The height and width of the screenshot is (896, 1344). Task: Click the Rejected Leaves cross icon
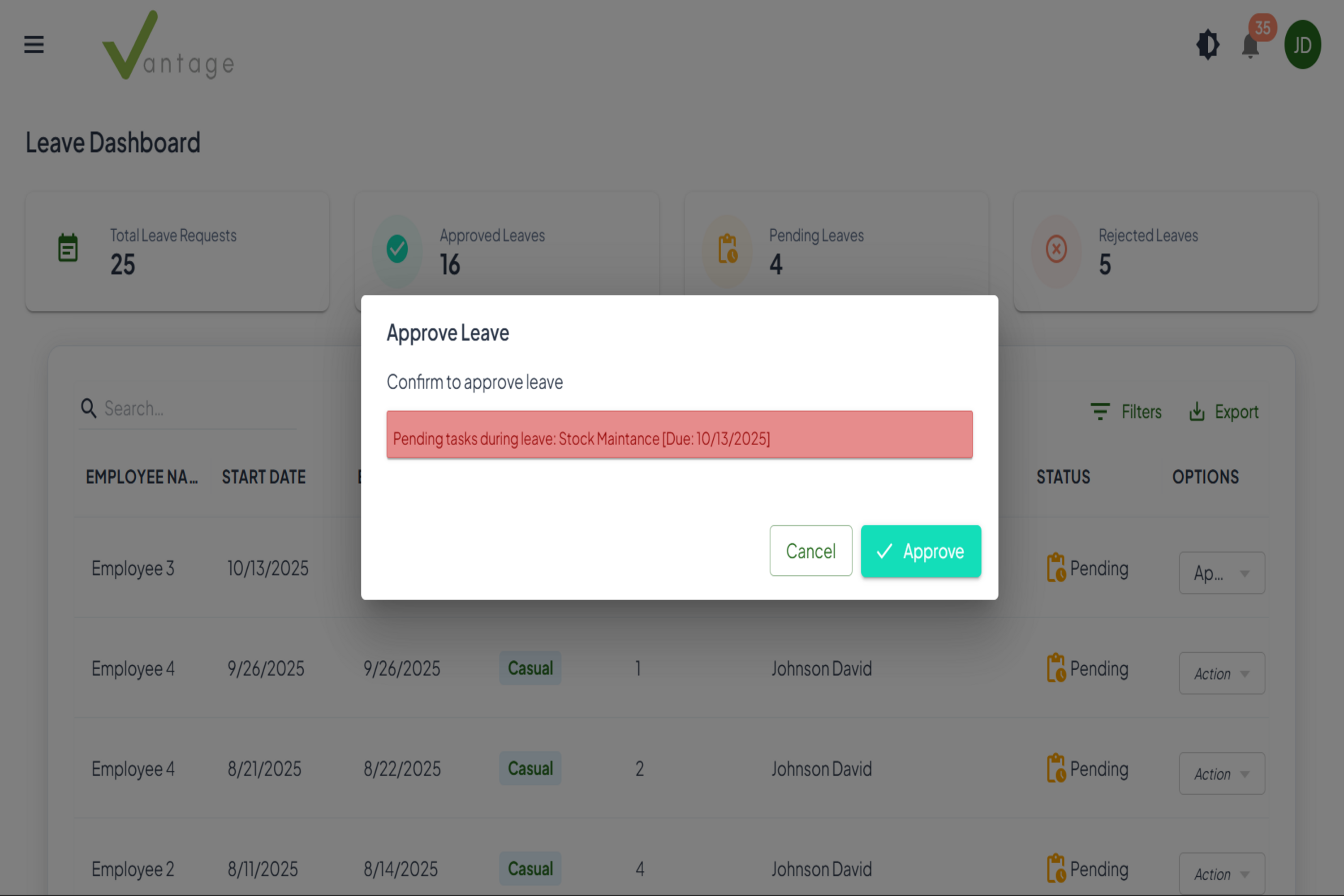tap(1055, 249)
